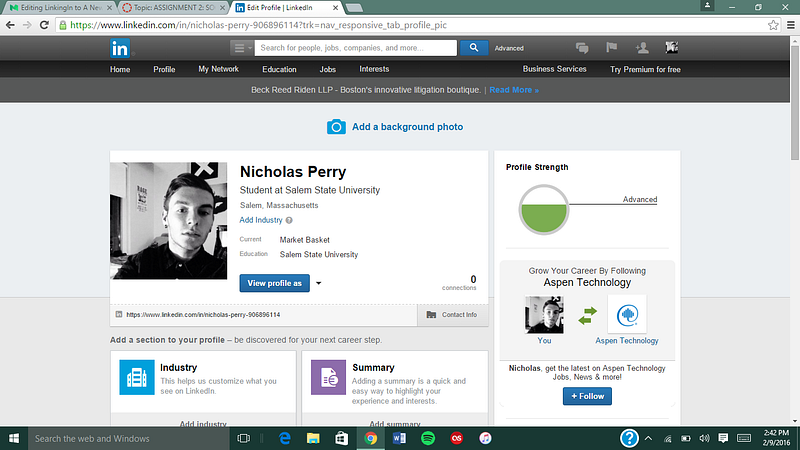
Task: Click the Search the web and Windows box
Action: tap(128, 438)
